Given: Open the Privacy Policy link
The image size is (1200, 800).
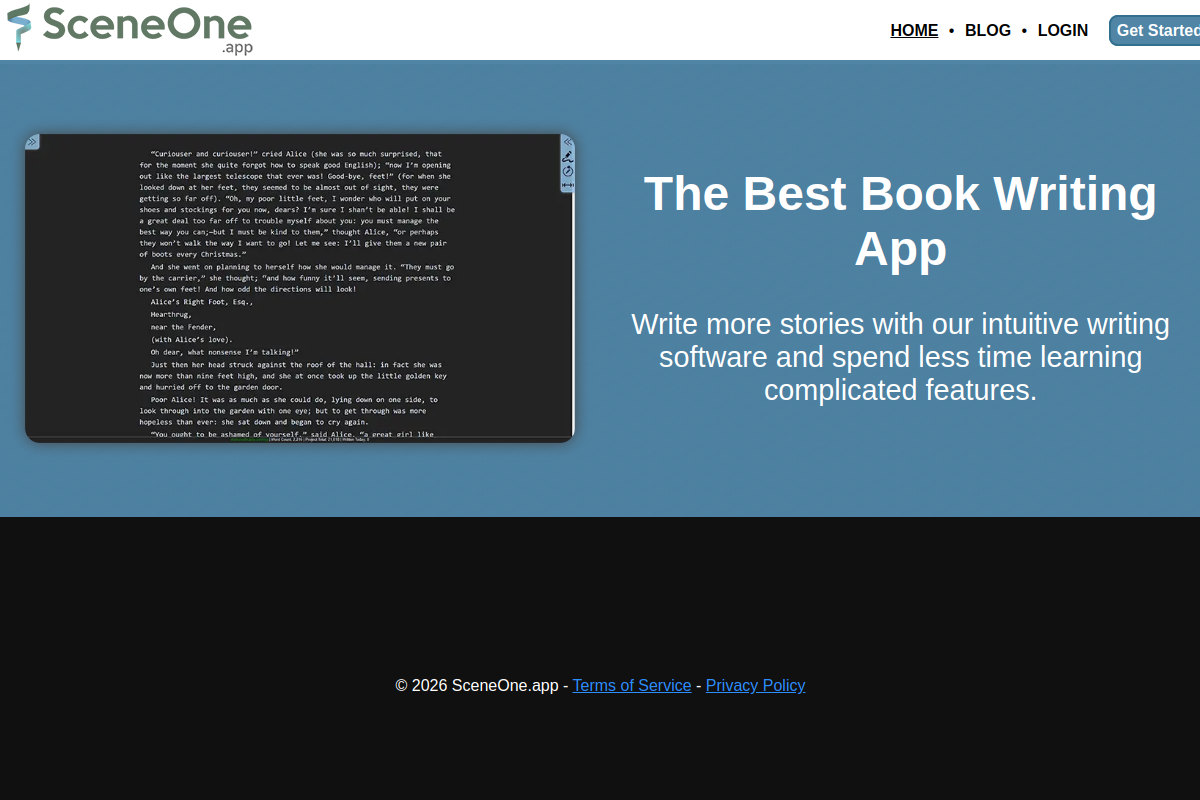Looking at the screenshot, I should click(x=755, y=685).
